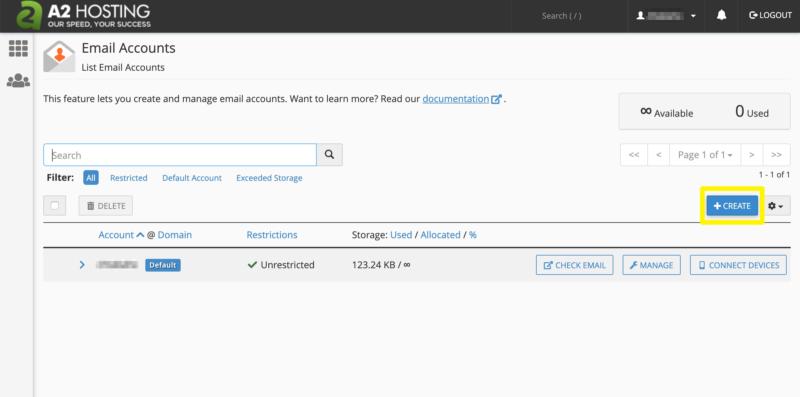Click the Connect Devices button
Viewport: 800px width, 397px height.
tap(738, 265)
